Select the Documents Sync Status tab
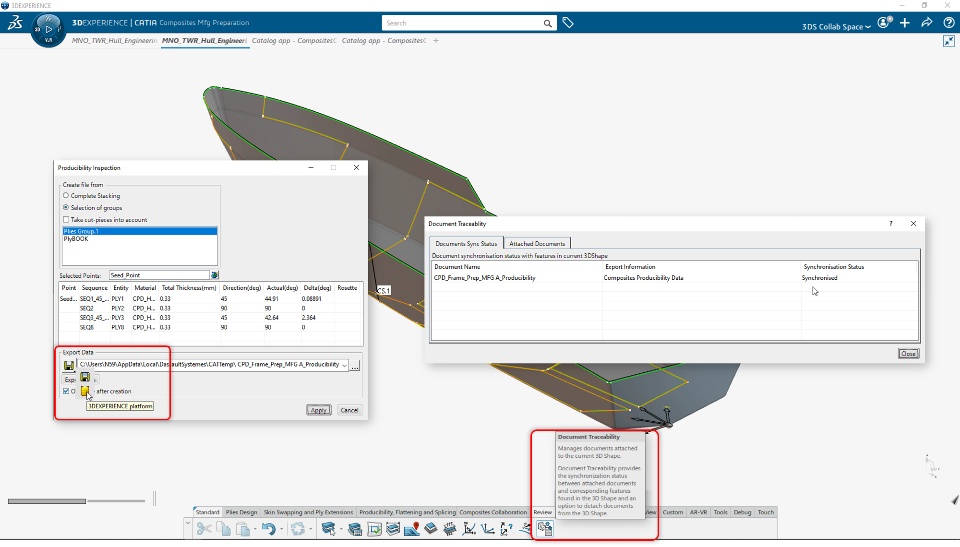The width and height of the screenshot is (960, 547). pos(466,244)
